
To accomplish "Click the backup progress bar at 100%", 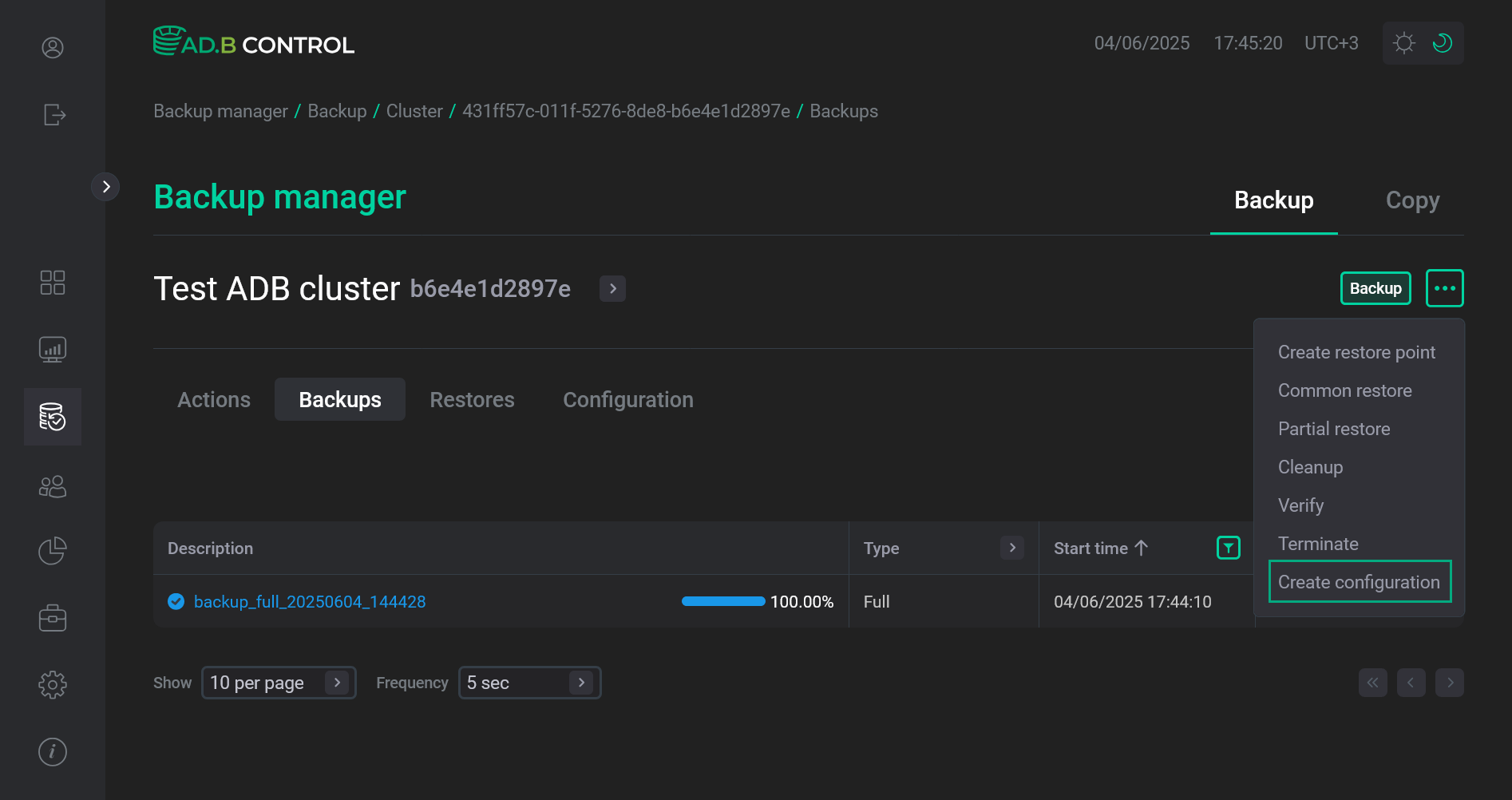I will pyautogui.click(x=723, y=602).
